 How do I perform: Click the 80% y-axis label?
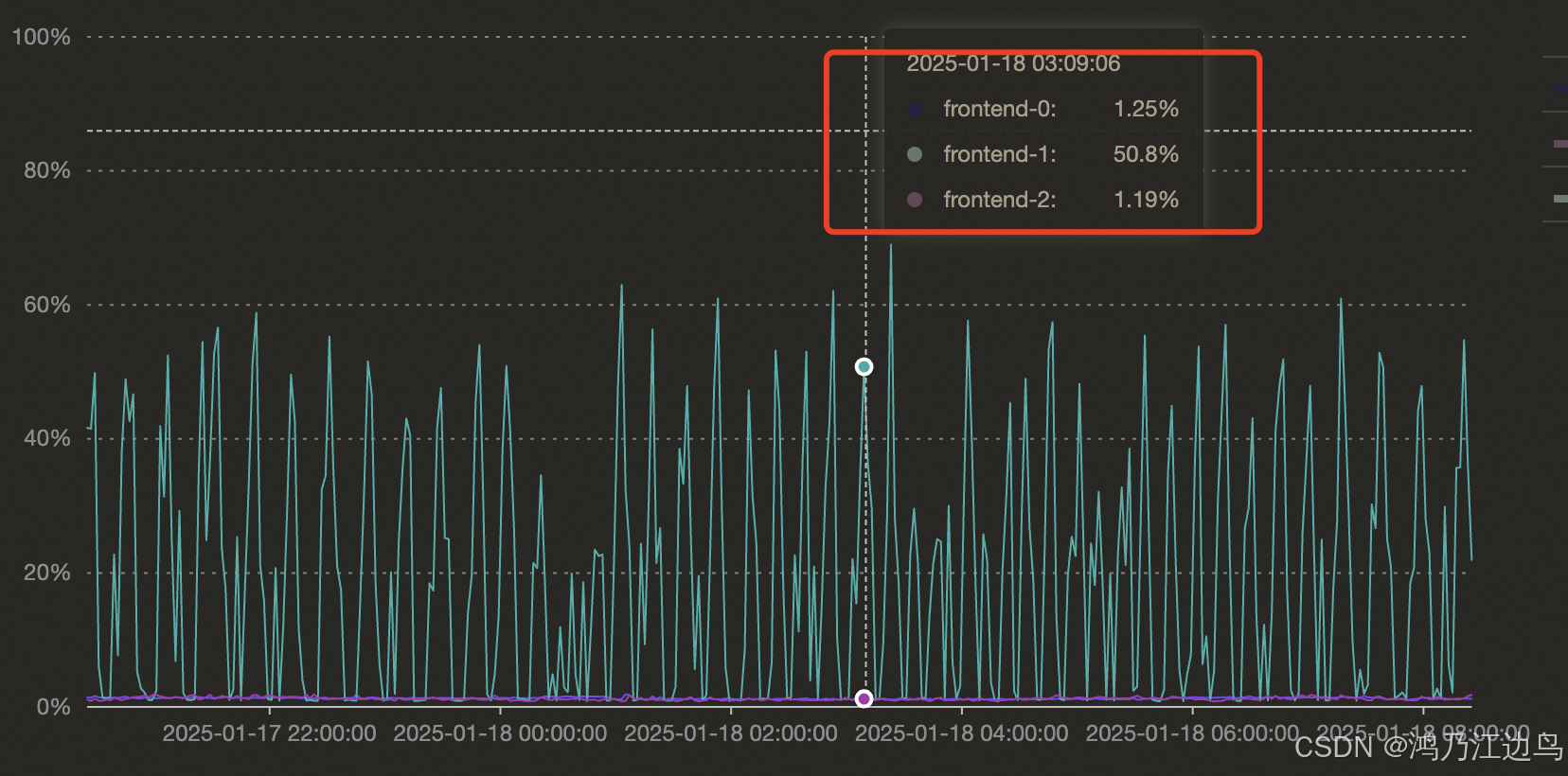pos(47,170)
